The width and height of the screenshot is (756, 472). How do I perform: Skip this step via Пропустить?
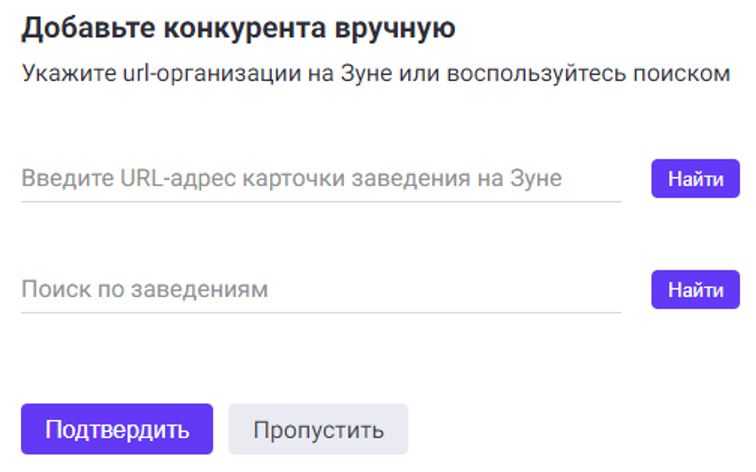pos(318,430)
